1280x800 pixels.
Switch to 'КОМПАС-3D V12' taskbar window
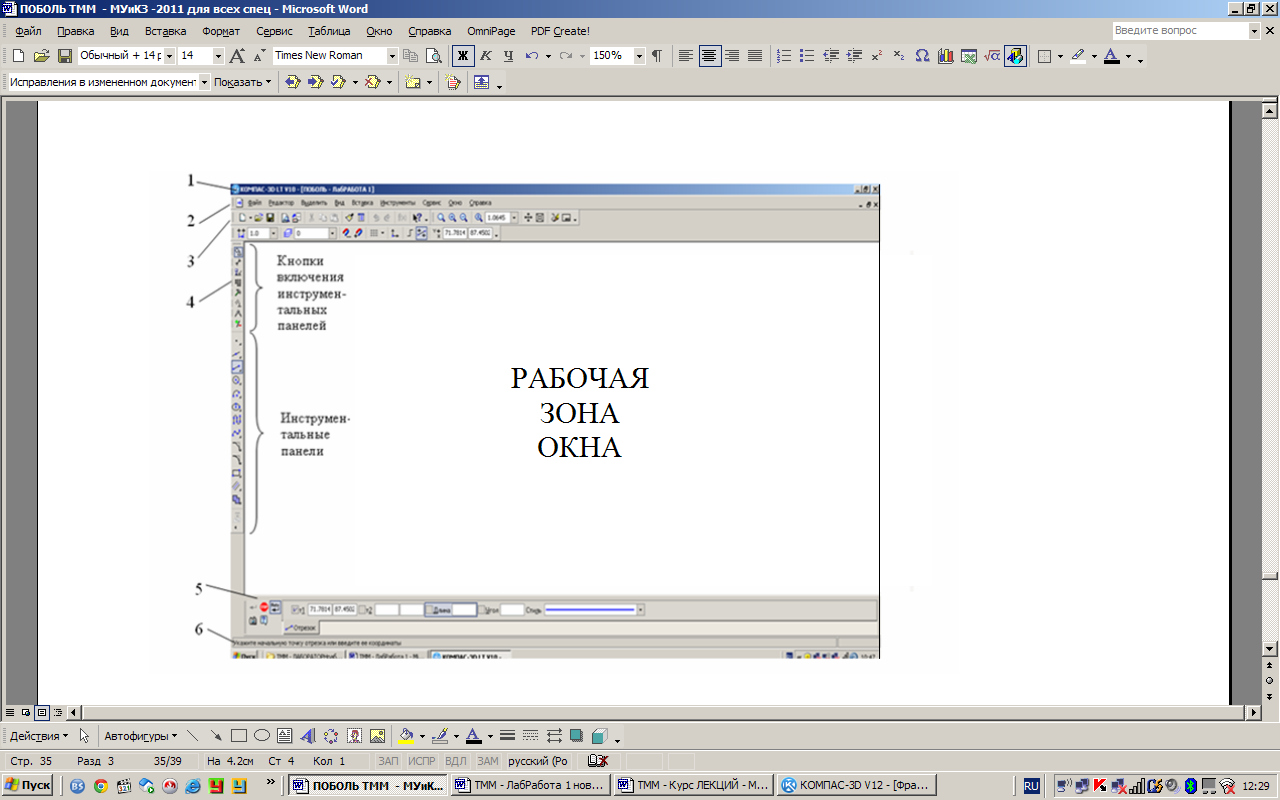[x=857, y=785]
